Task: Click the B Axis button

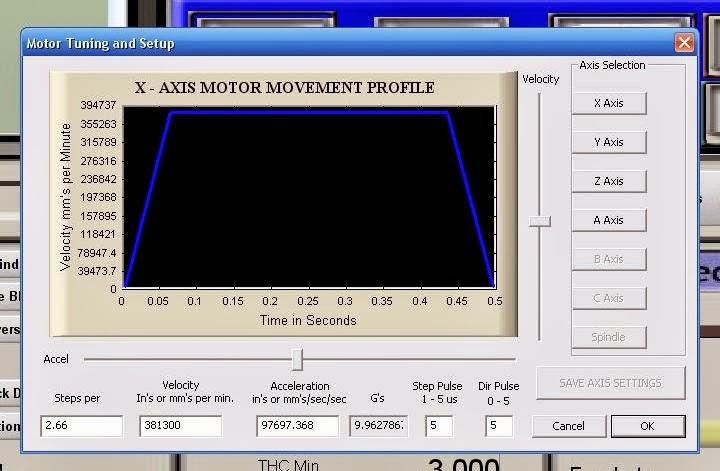Action: (x=609, y=259)
